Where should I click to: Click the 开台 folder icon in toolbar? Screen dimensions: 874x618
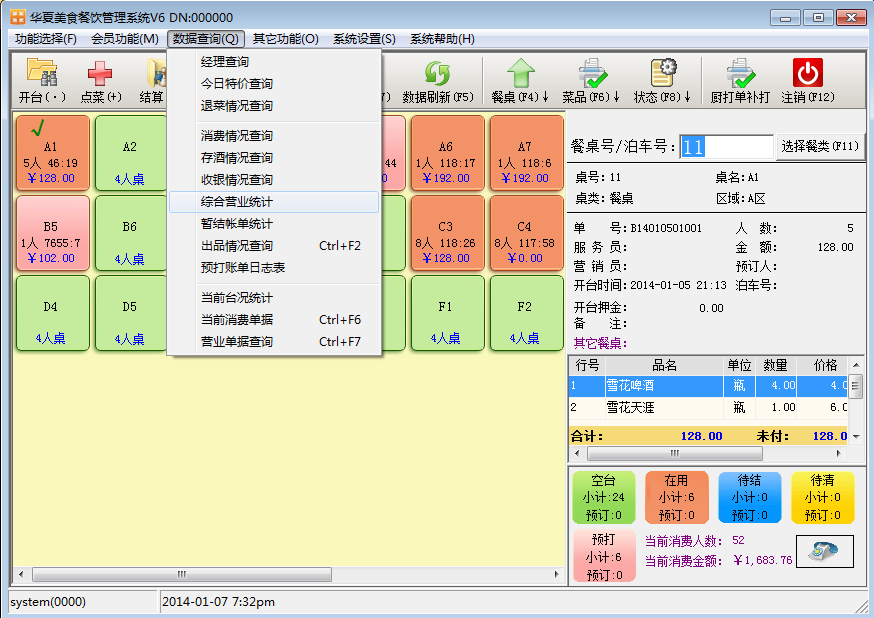(x=42, y=73)
